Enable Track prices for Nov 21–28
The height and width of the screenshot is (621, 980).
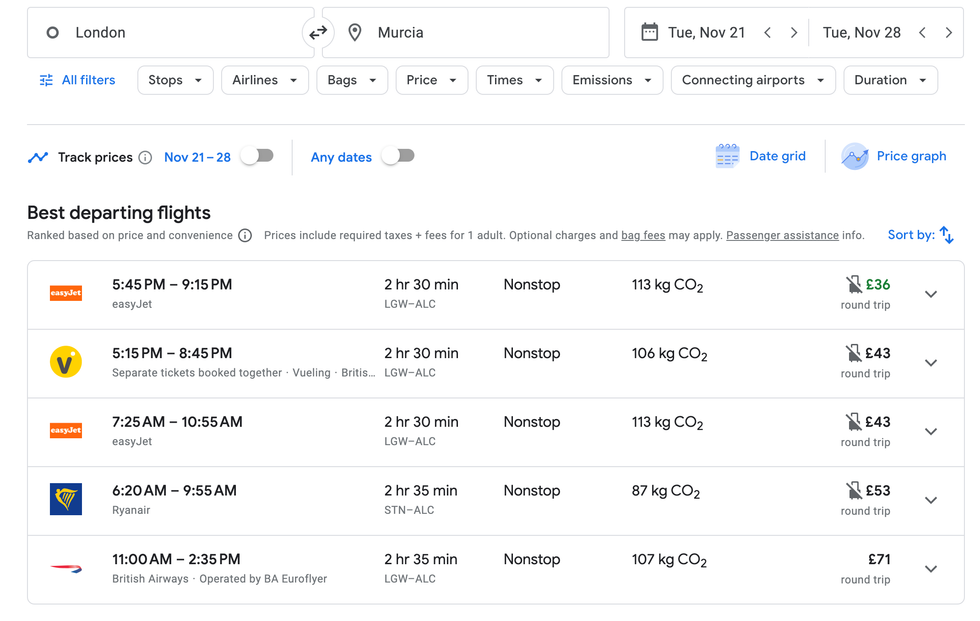click(257, 156)
